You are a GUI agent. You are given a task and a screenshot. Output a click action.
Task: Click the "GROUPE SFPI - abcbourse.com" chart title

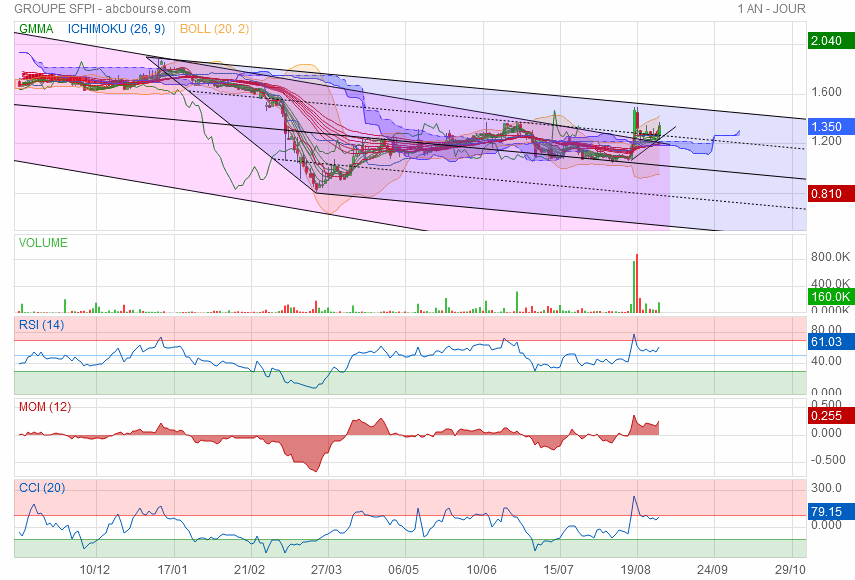coord(103,9)
